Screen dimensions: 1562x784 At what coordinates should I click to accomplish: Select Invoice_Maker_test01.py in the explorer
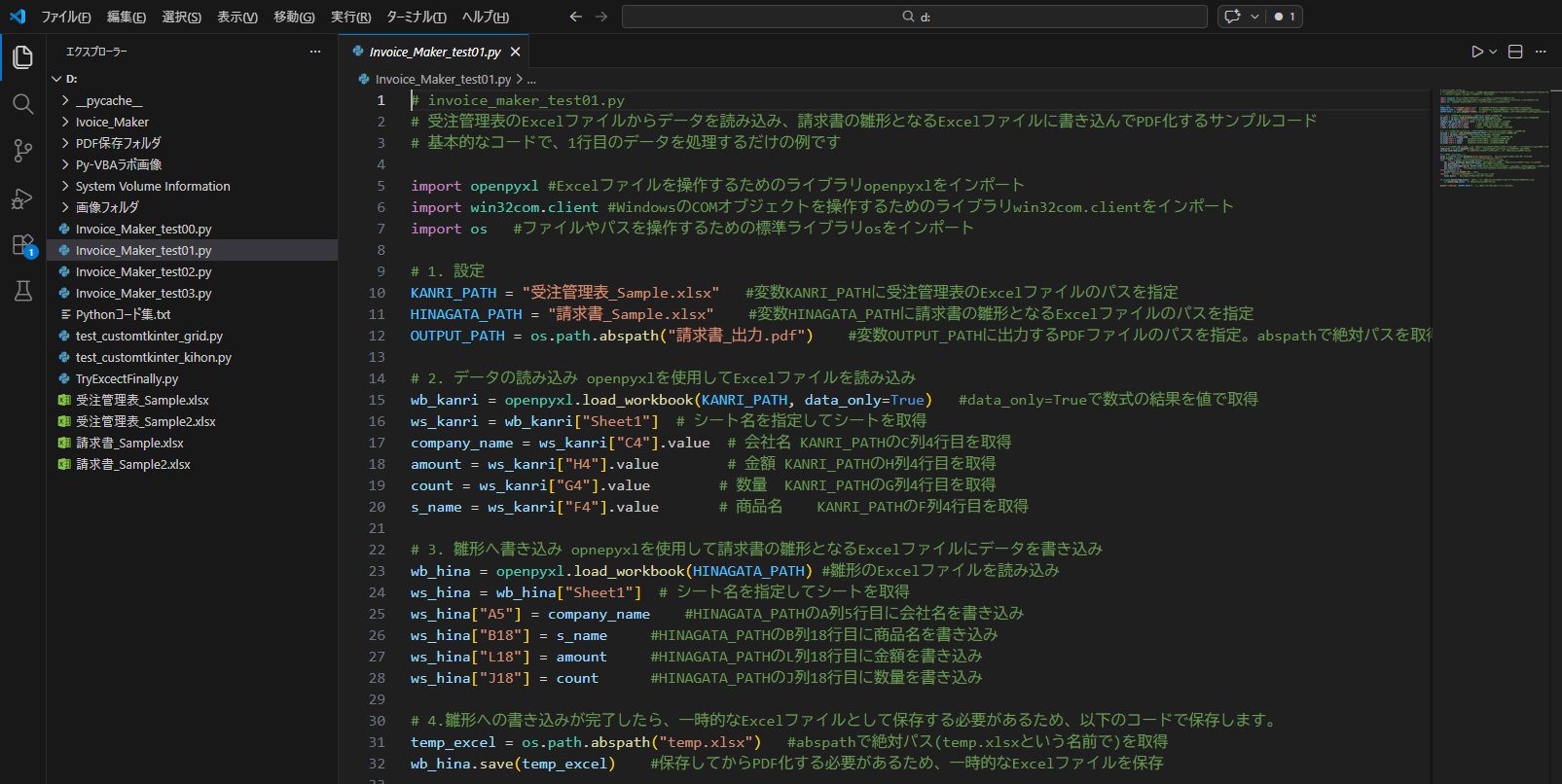(143, 250)
